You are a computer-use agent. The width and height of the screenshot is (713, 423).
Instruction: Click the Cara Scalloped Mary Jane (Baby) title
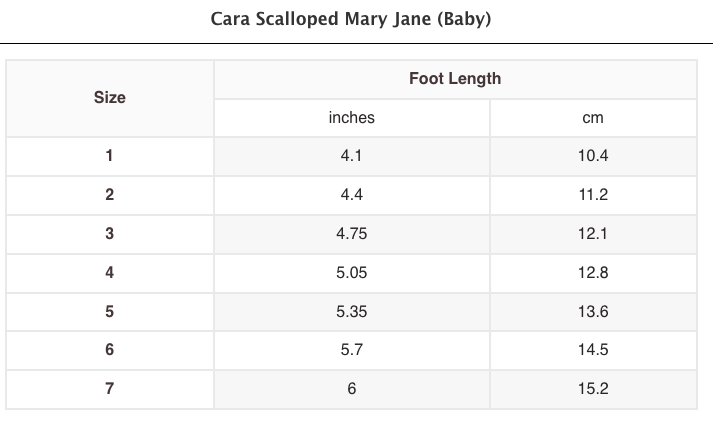[x=351, y=19]
